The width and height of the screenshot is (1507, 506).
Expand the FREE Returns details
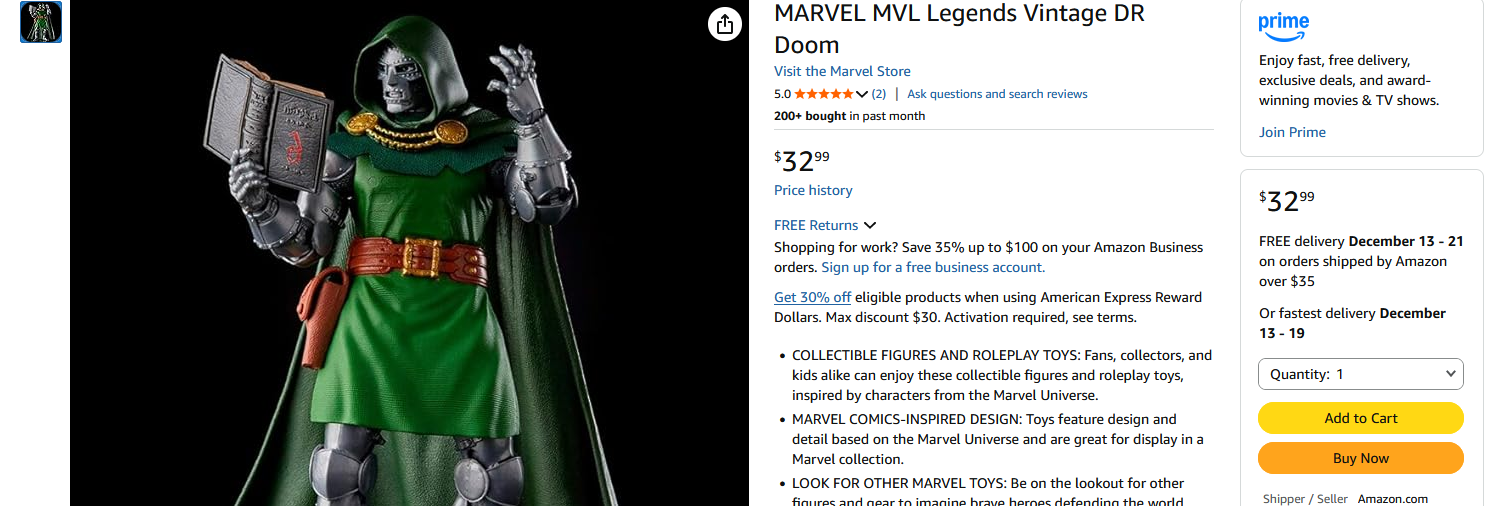(x=825, y=225)
